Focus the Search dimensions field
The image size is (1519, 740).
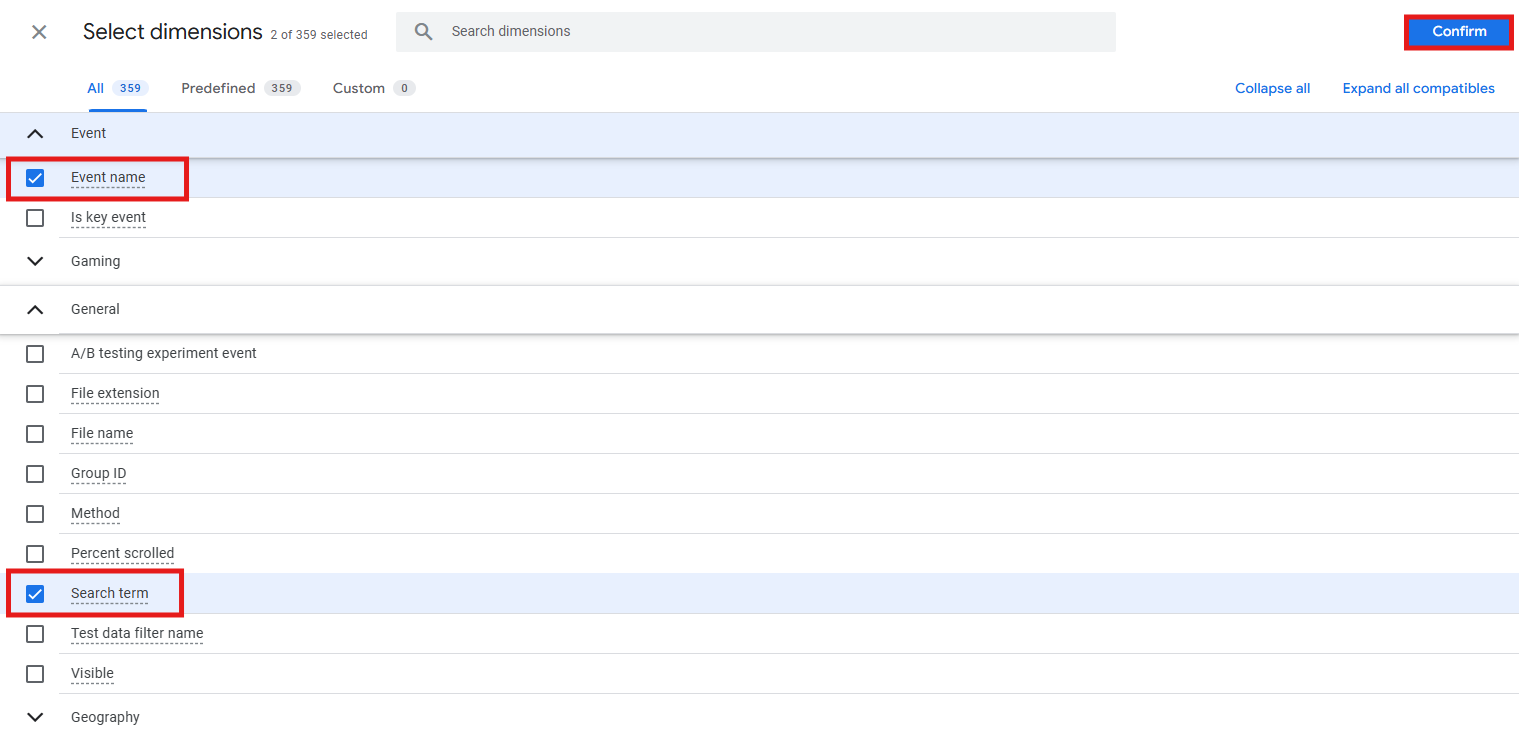click(756, 32)
